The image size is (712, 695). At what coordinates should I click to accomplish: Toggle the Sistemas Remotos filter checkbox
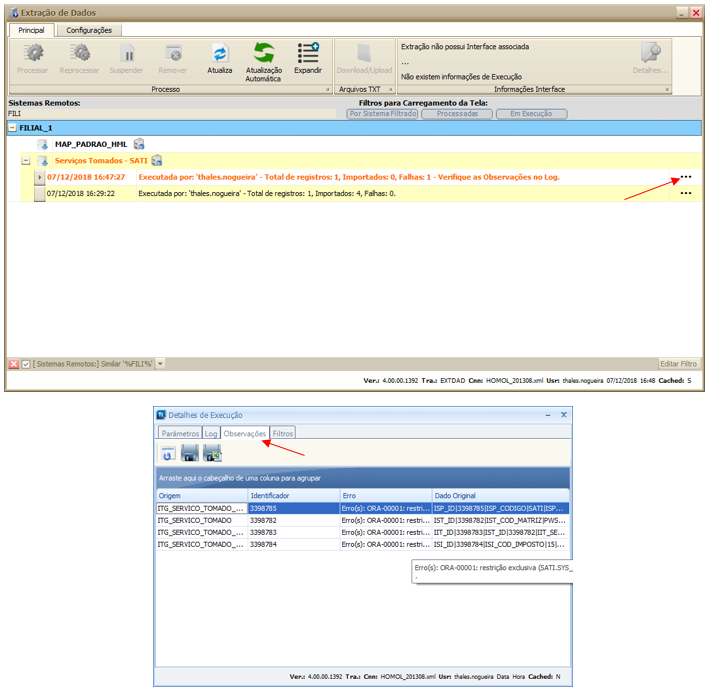(26, 364)
